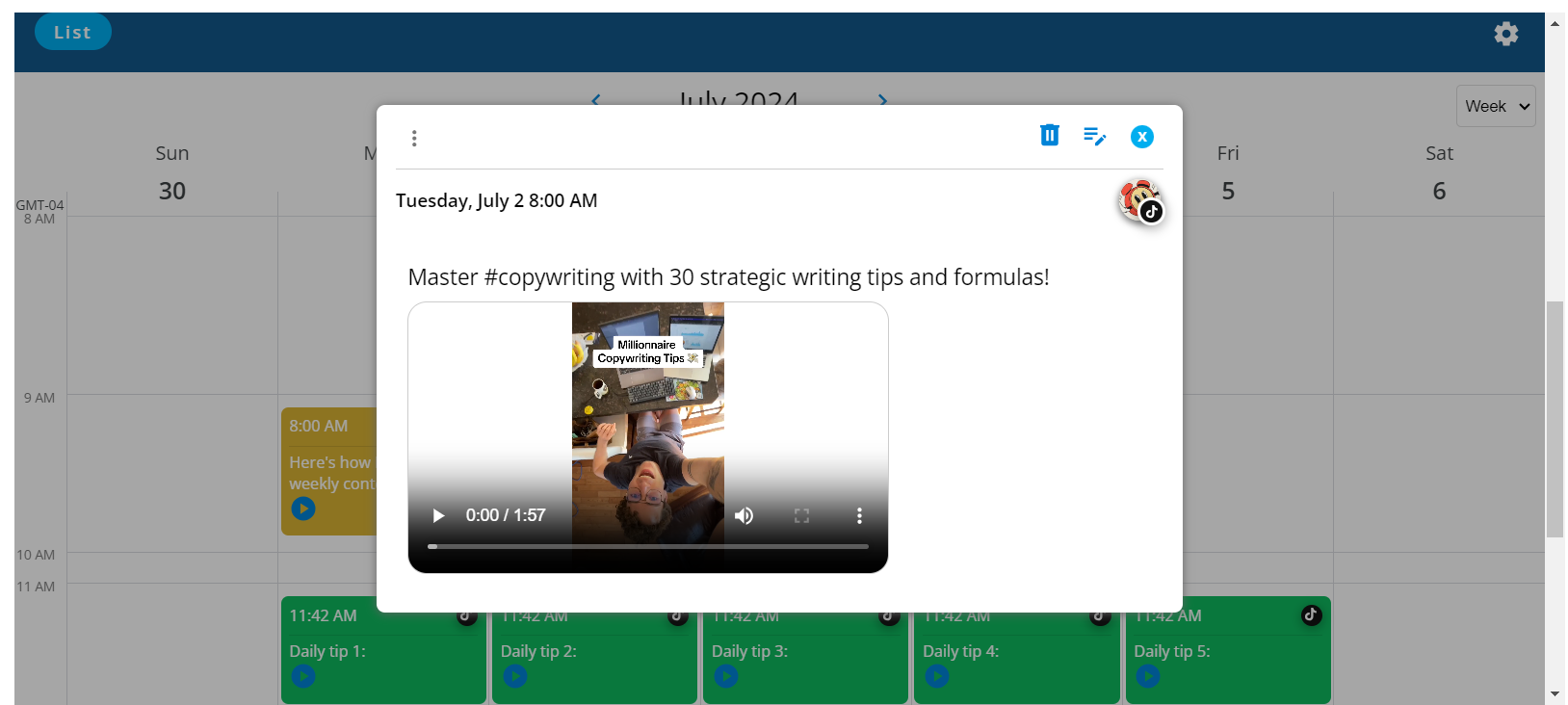Screen dimensions: 1568x705
Task: Toggle the video fullscreen mode
Action: [x=801, y=515]
